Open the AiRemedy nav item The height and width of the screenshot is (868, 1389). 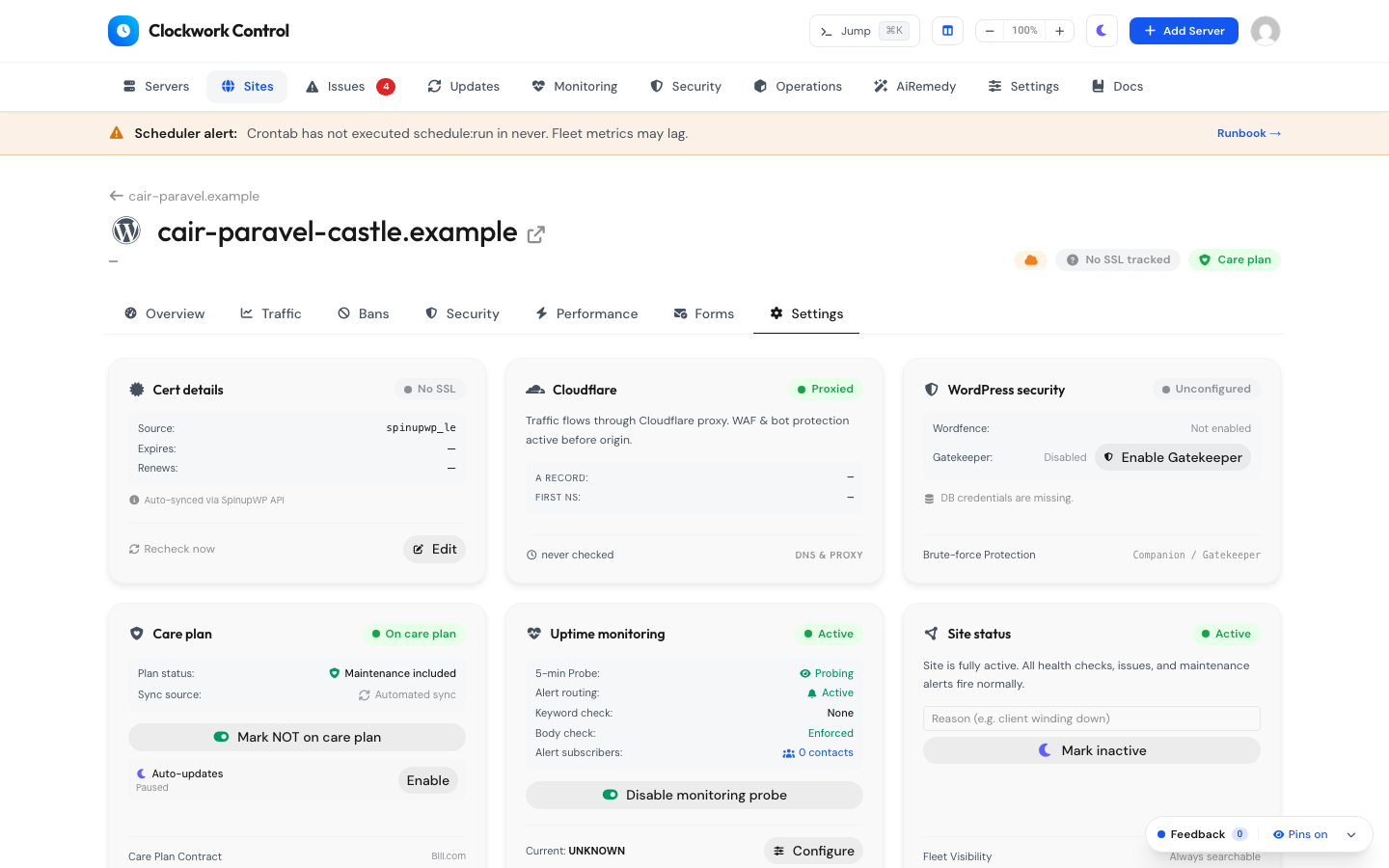(x=914, y=87)
